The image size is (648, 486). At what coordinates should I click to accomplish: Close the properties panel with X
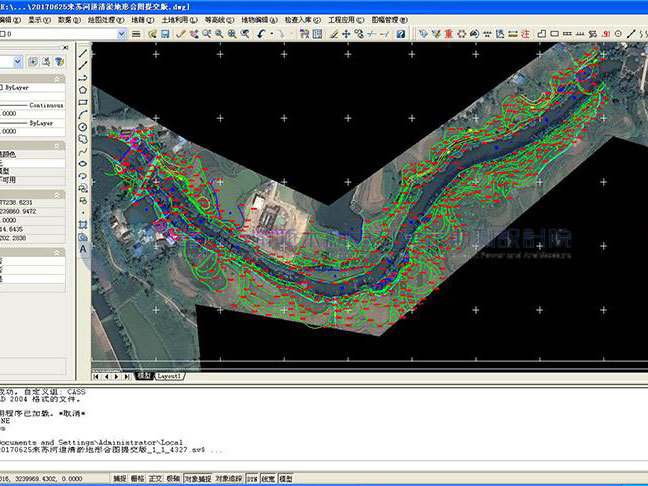point(65,48)
